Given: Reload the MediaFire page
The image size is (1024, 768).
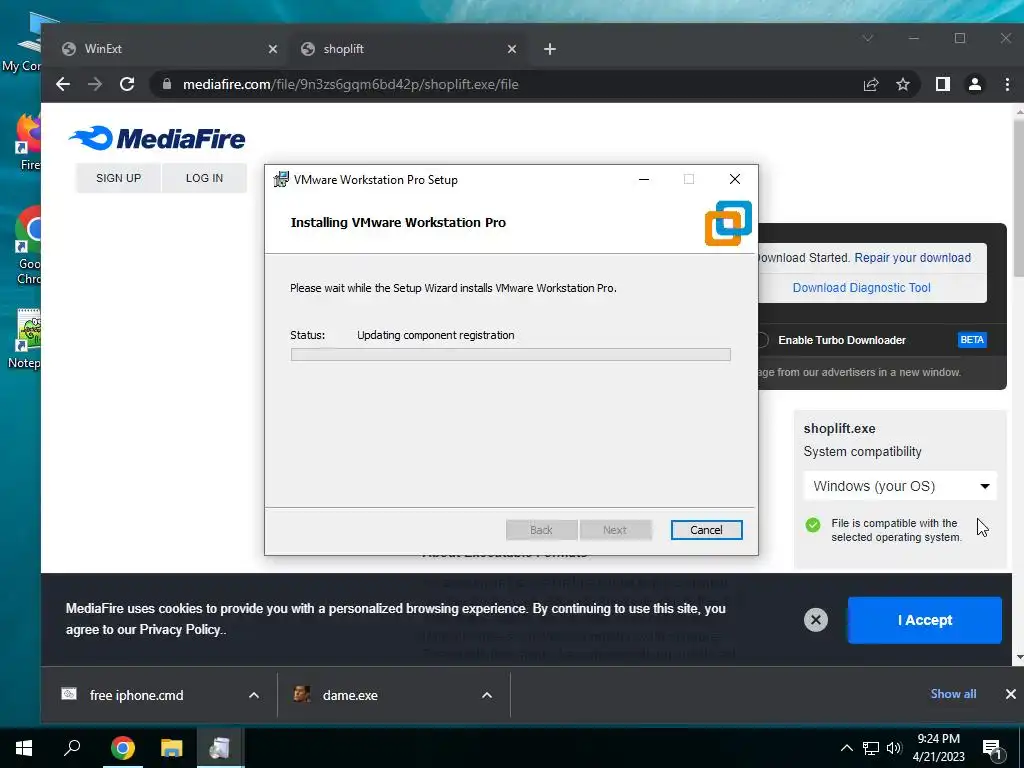Looking at the screenshot, I should click(x=127, y=84).
